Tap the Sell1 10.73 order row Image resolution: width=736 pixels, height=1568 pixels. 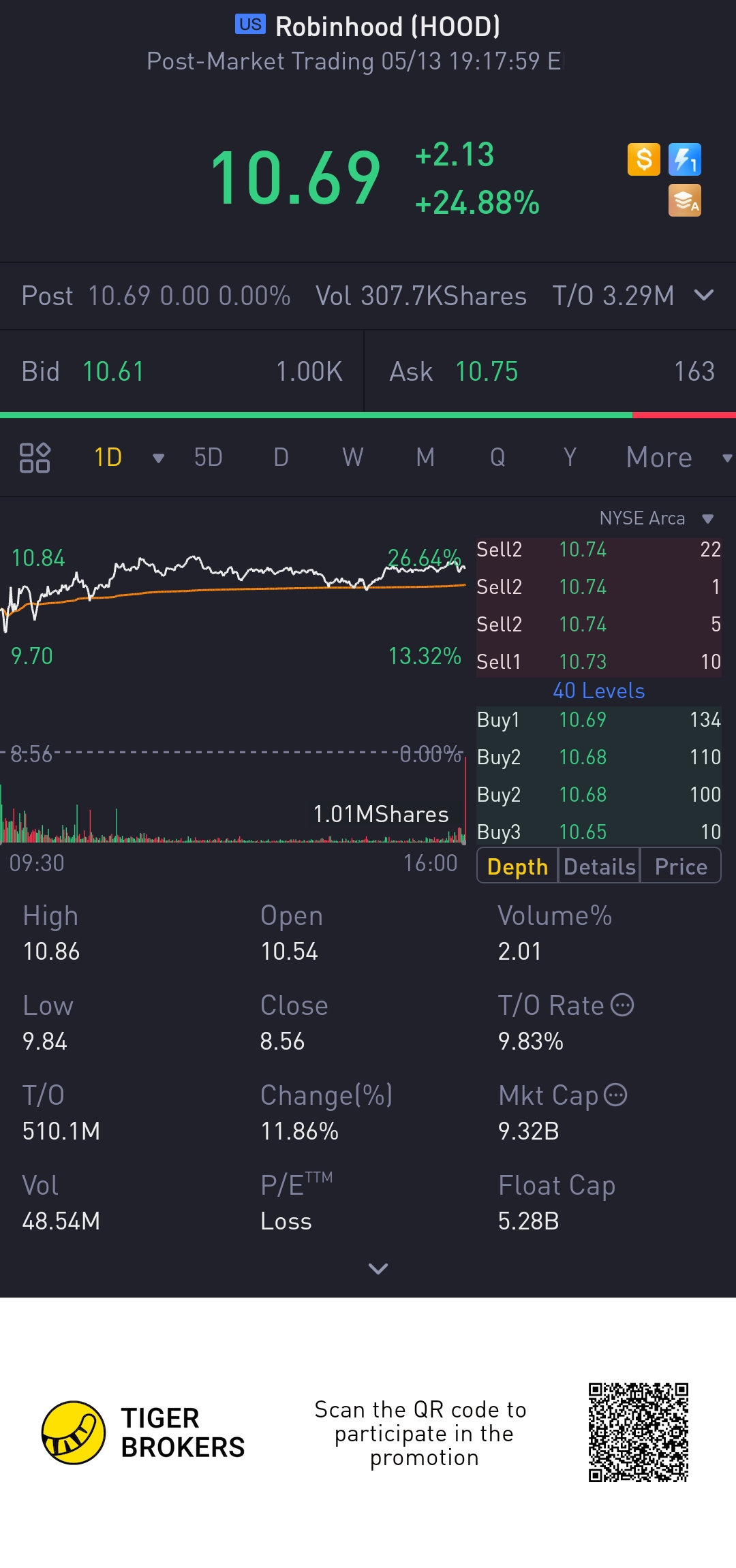(x=598, y=661)
